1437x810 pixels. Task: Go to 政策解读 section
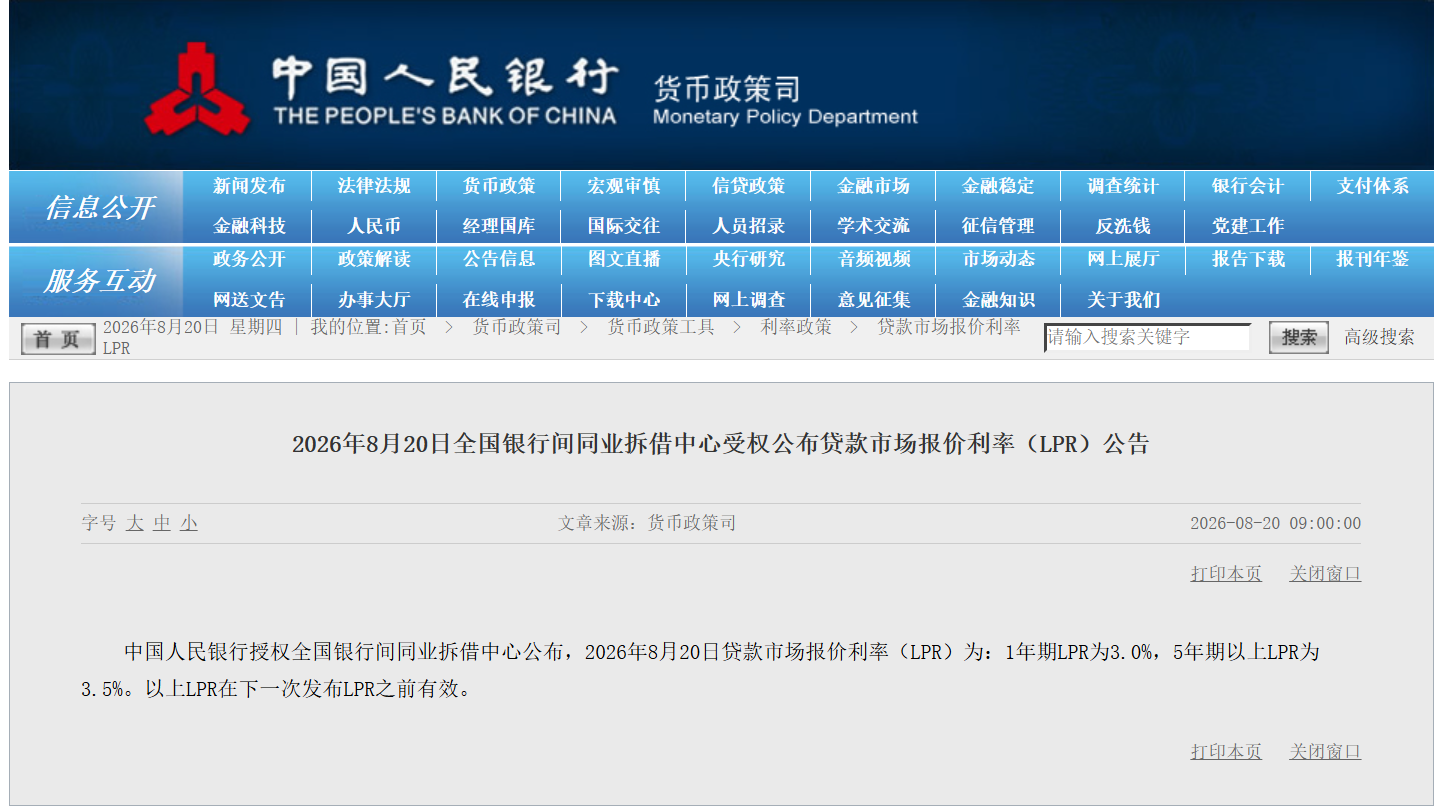374,259
